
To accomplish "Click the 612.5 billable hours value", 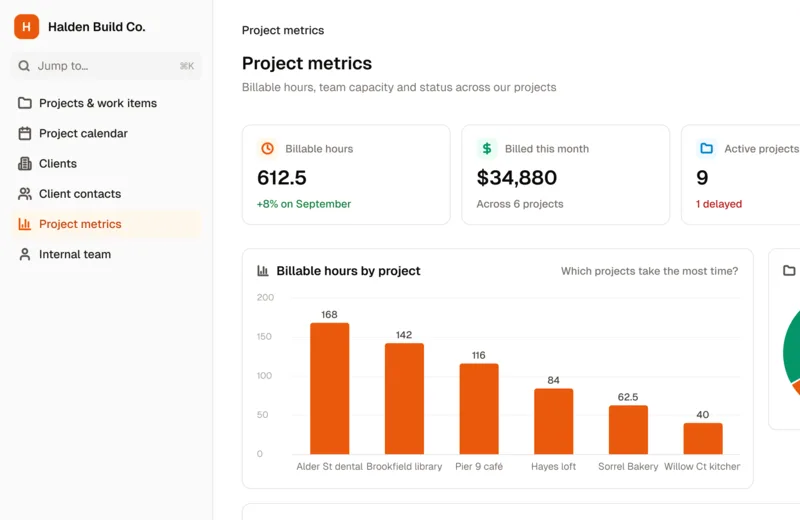I will tap(282, 178).
